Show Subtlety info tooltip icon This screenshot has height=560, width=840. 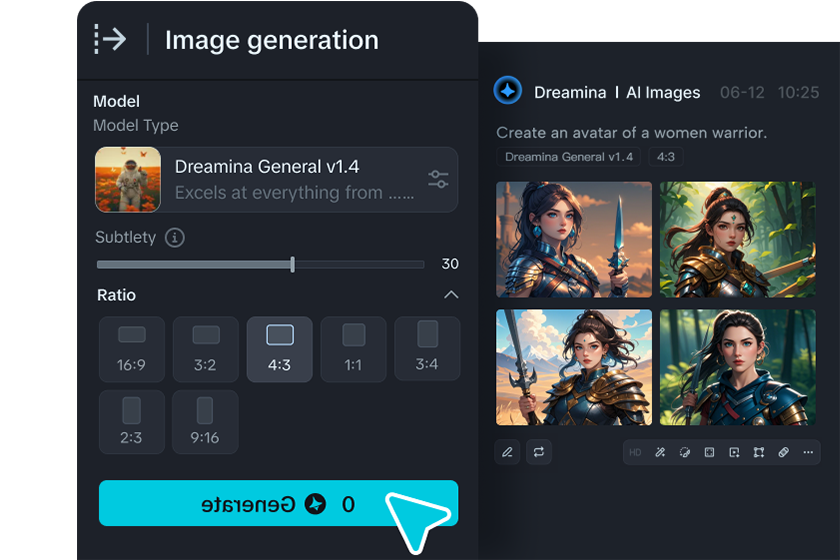pos(175,237)
